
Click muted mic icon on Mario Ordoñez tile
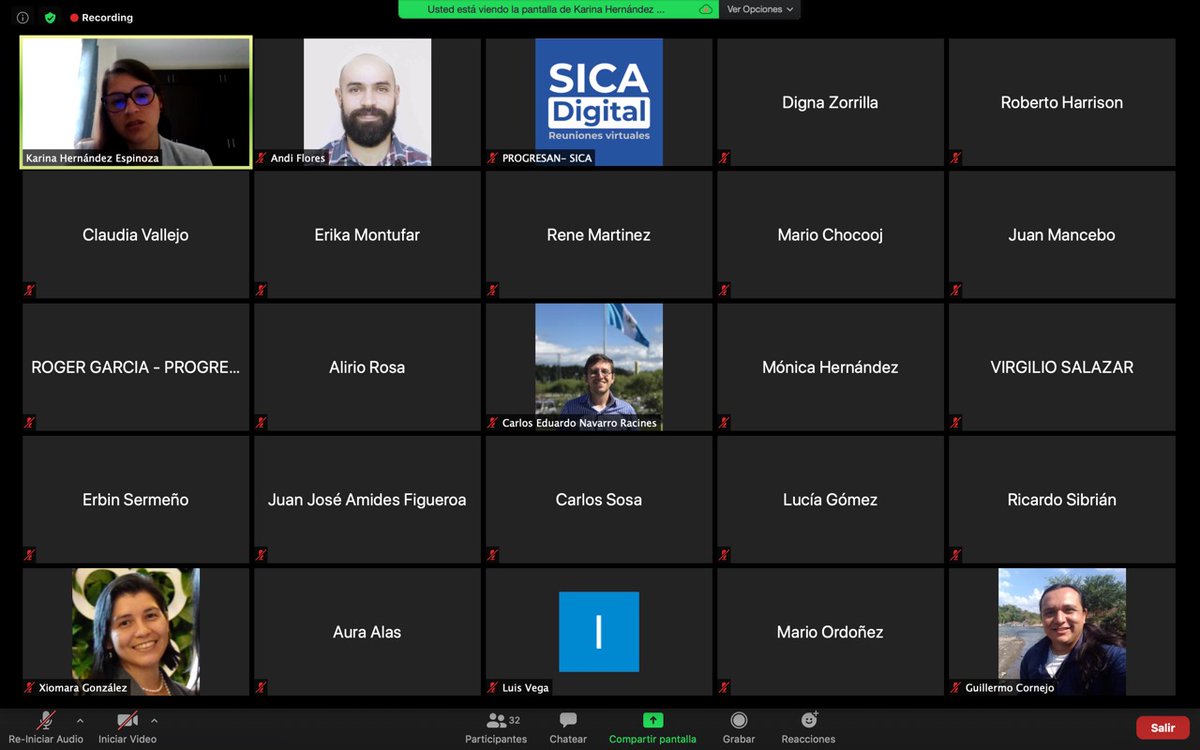[x=724, y=688]
